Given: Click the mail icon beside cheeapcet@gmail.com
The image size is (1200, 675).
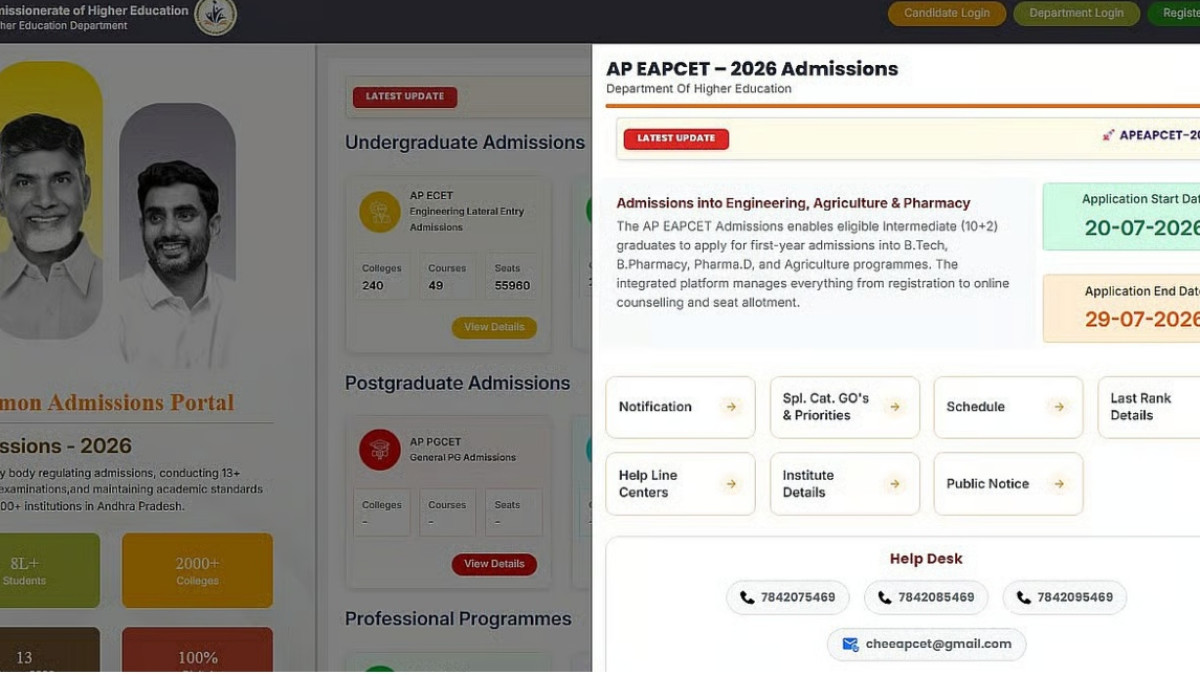Looking at the screenshot, I should click(x=850, y=644).
